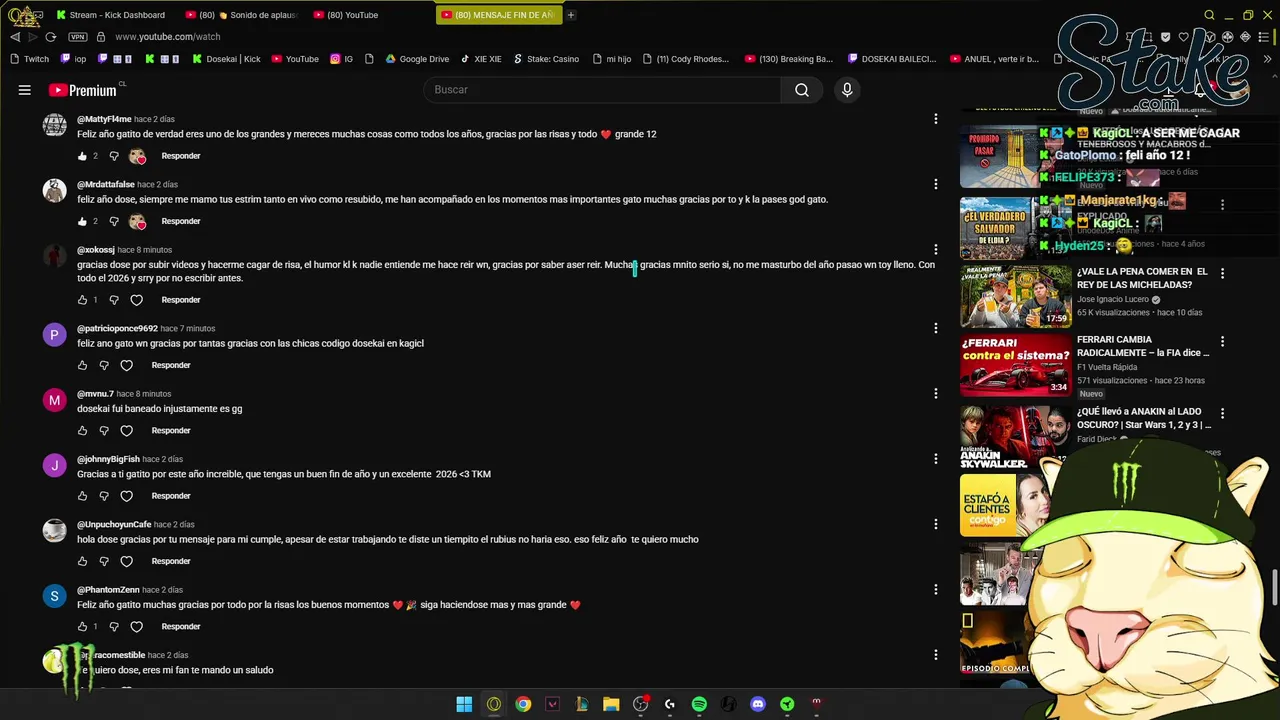Open the mi hijo bookmark
The height and width of the screenshot is (720, 1280).
[x=611, y=59]
